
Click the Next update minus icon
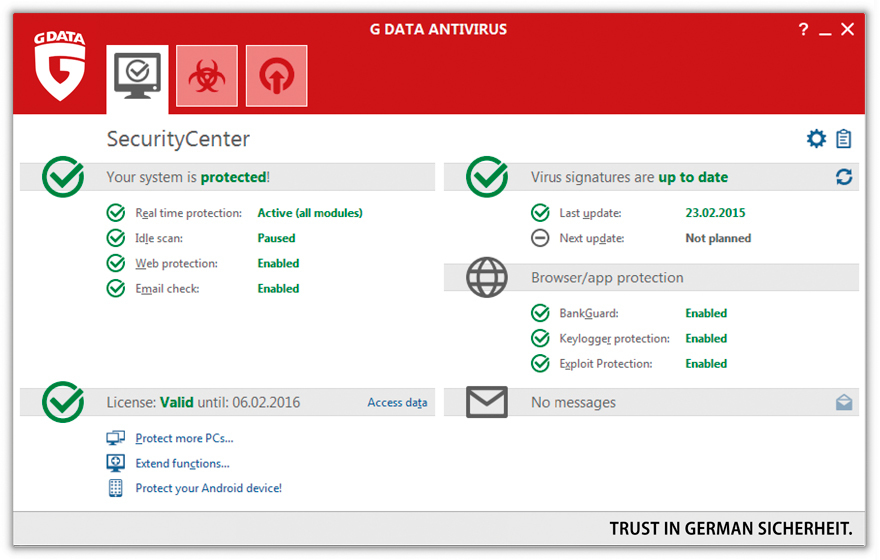click(x=540, y=238)
